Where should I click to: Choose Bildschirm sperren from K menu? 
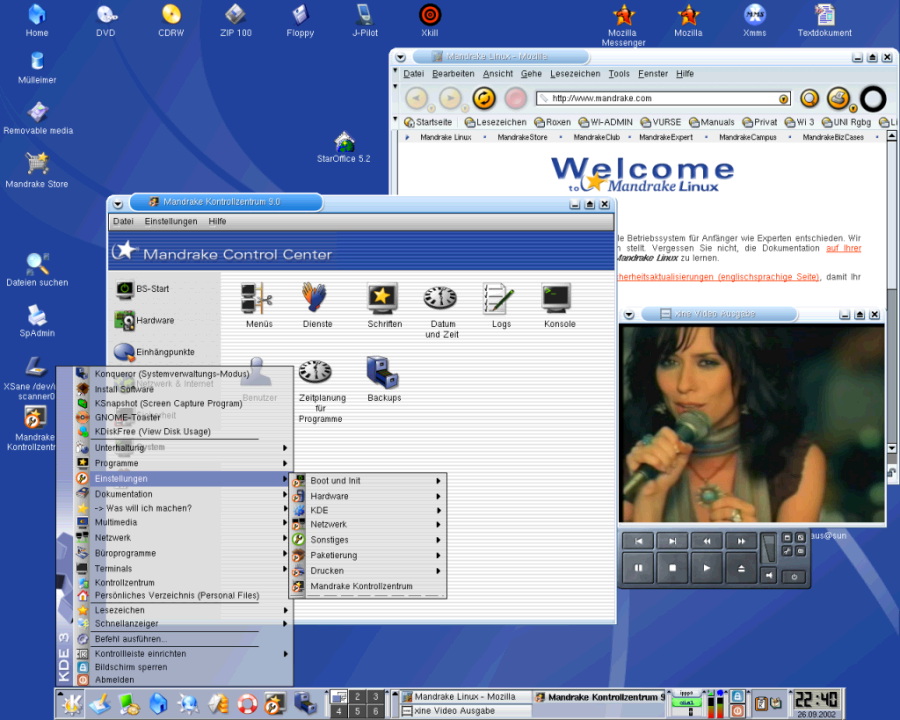pos(183,667)
